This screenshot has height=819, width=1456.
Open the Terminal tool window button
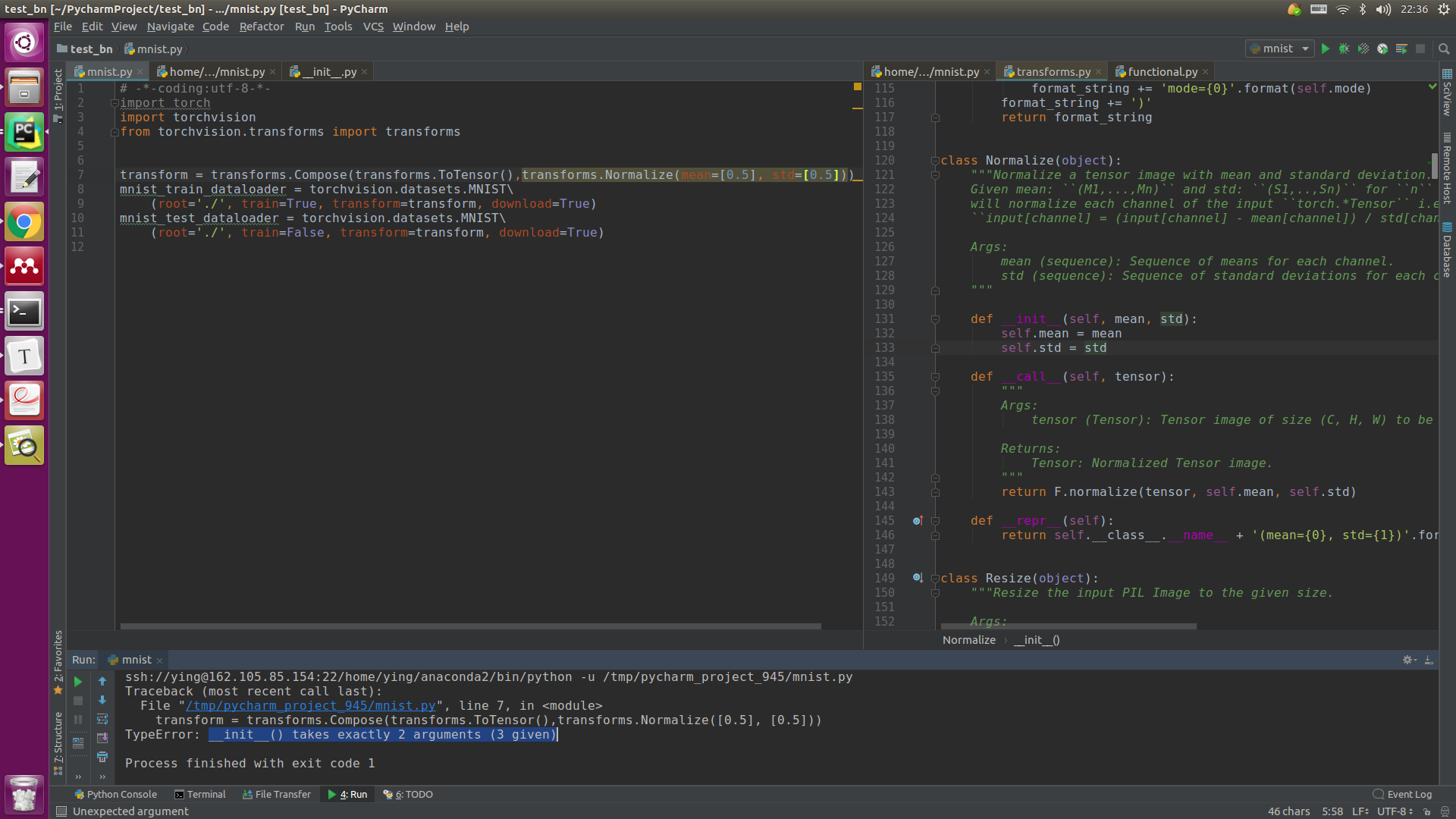pos(200,794)
